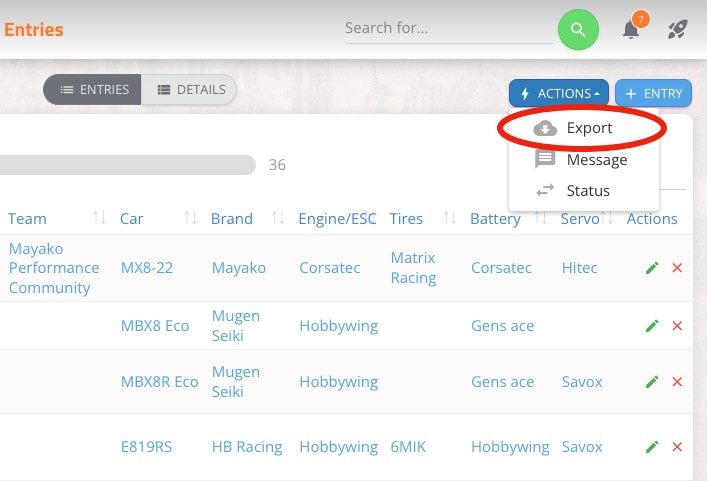Open the MBX8R Eco car link
The width and height of the screenshot is (707, 481).
(160, 382)
